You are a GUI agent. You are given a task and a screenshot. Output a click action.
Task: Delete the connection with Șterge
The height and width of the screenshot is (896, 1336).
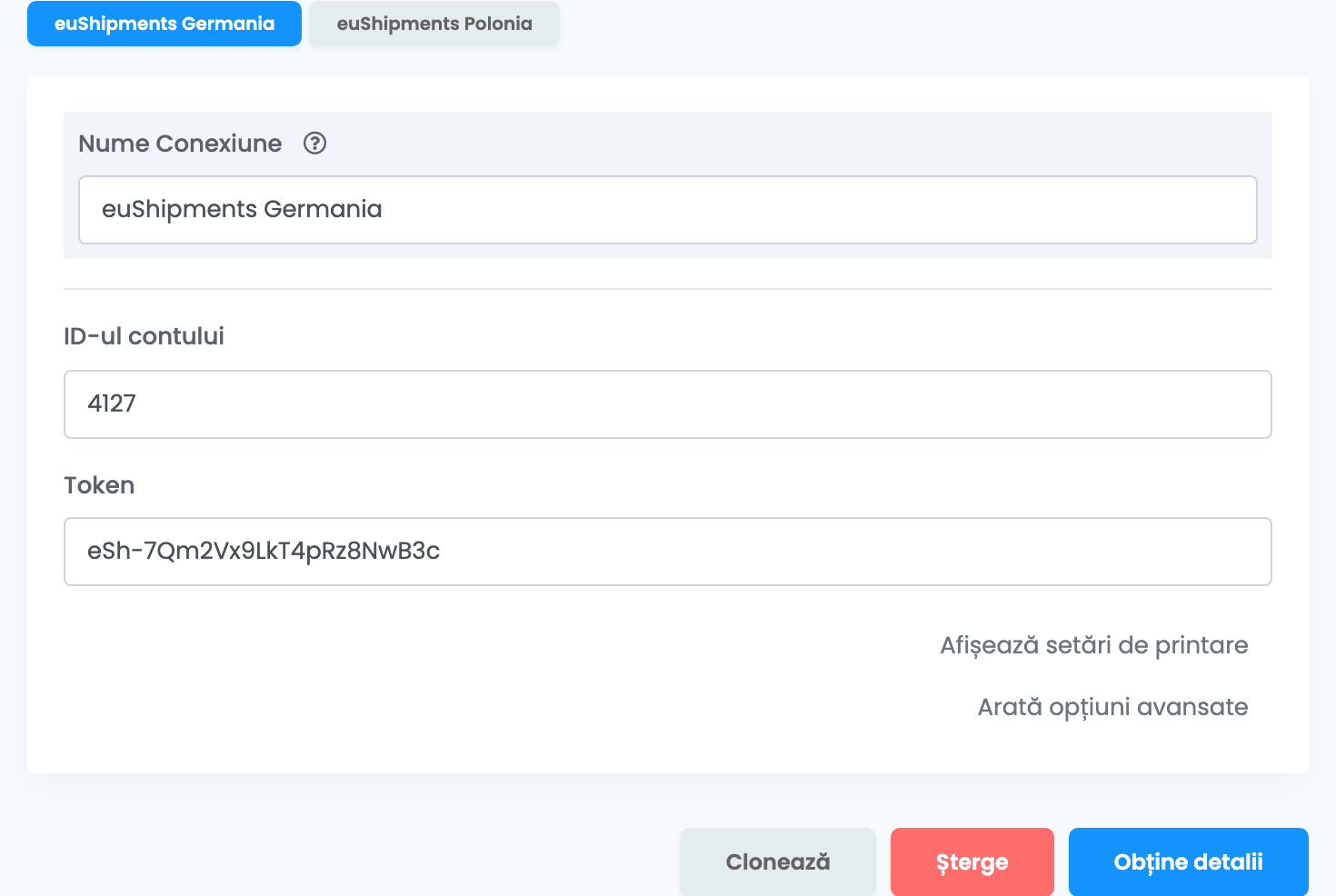[972, 861]
